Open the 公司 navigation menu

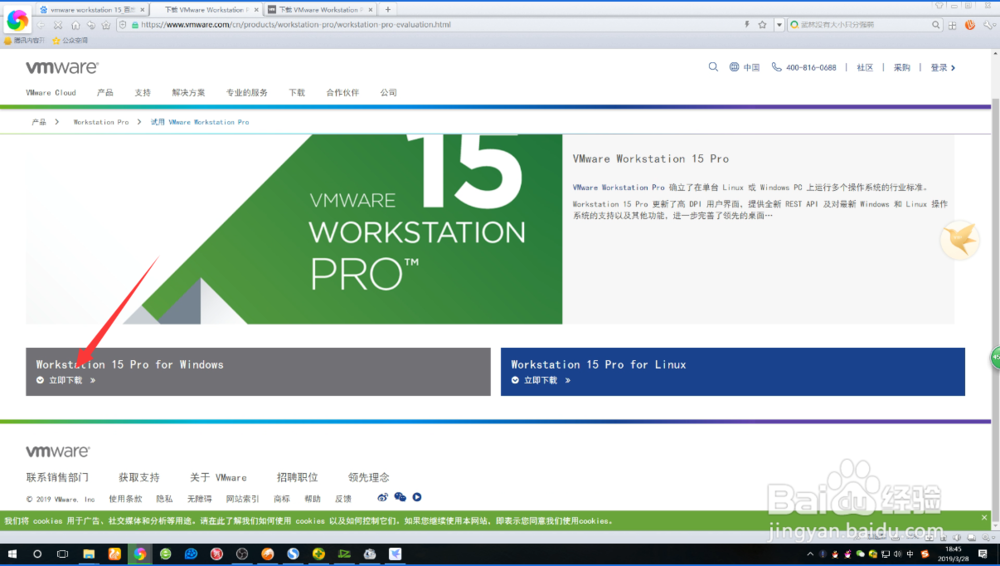388,93
